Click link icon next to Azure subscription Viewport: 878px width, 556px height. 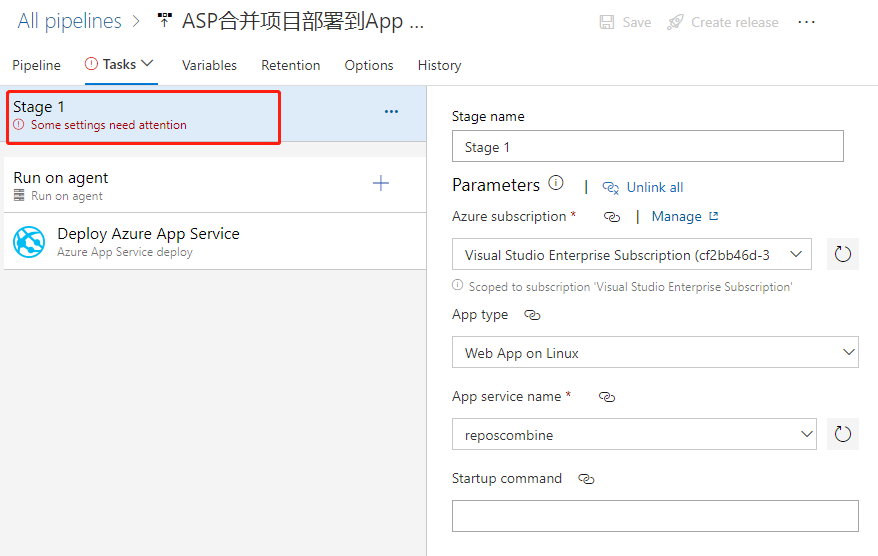coord(612,217)
